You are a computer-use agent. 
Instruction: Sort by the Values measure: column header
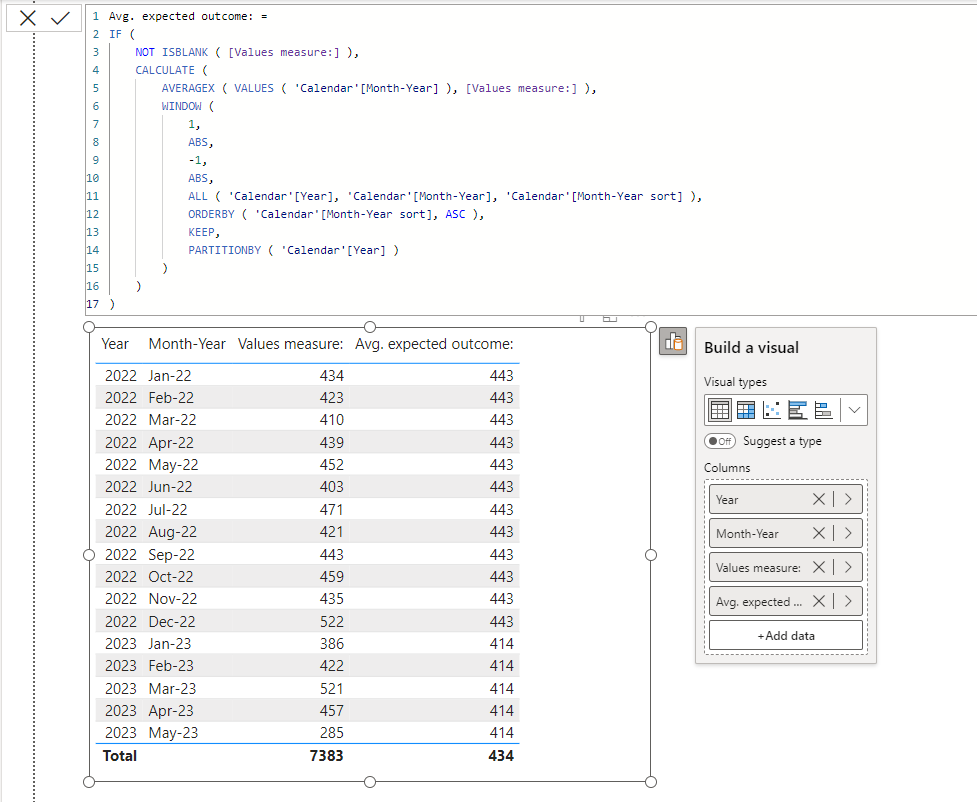pyautogui.click(x=290, y=344)
